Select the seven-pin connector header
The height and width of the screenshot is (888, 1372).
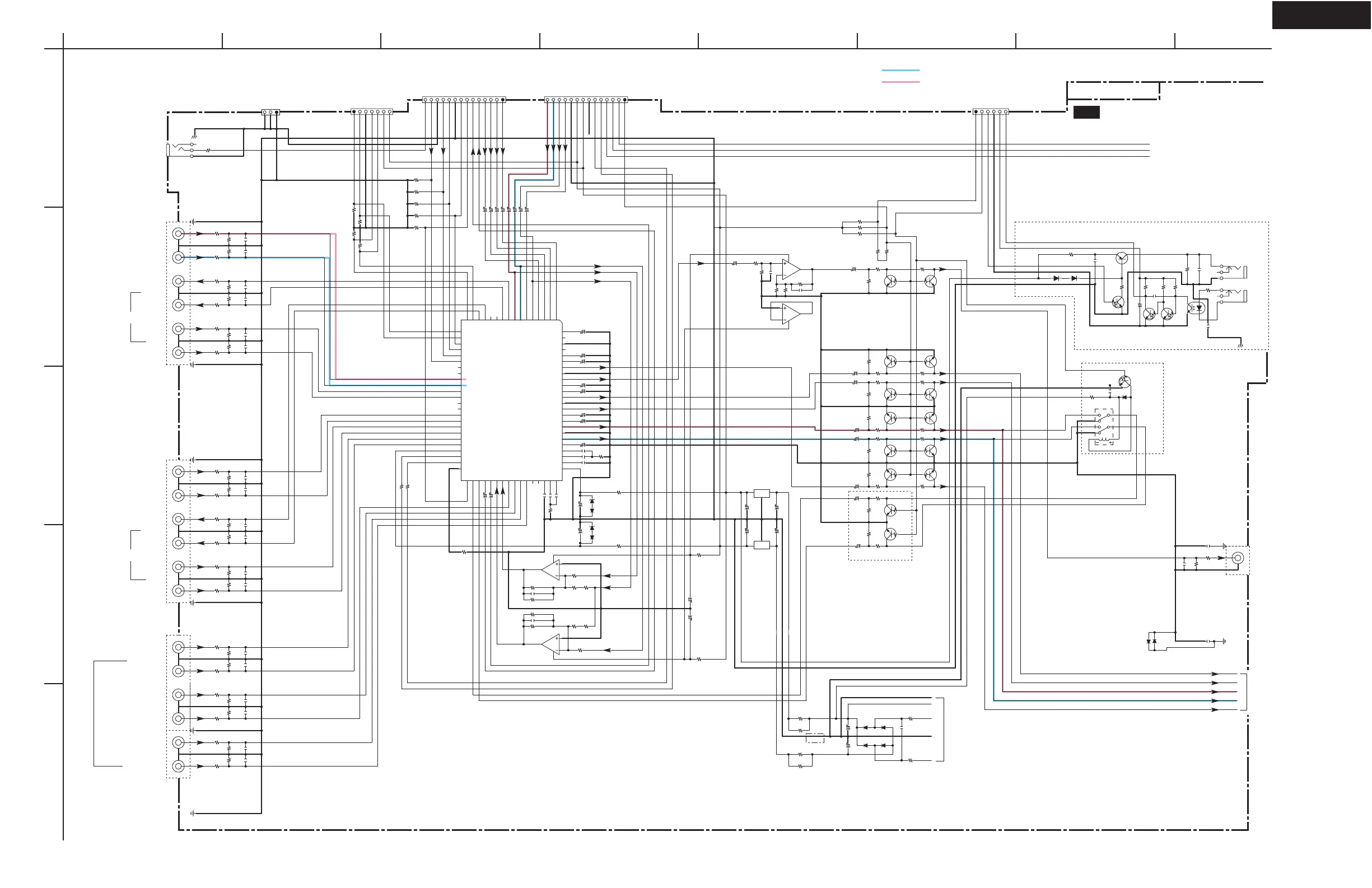[x=372, y=112]
